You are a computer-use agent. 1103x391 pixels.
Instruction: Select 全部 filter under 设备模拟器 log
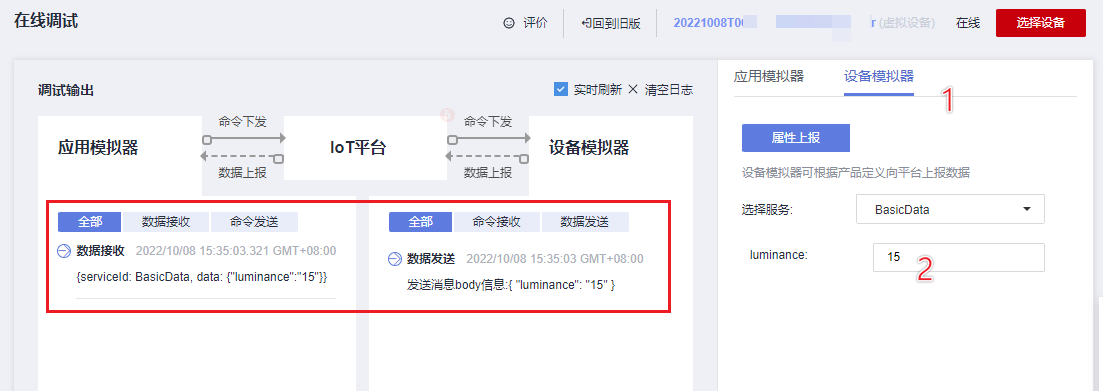click(420, 222)
